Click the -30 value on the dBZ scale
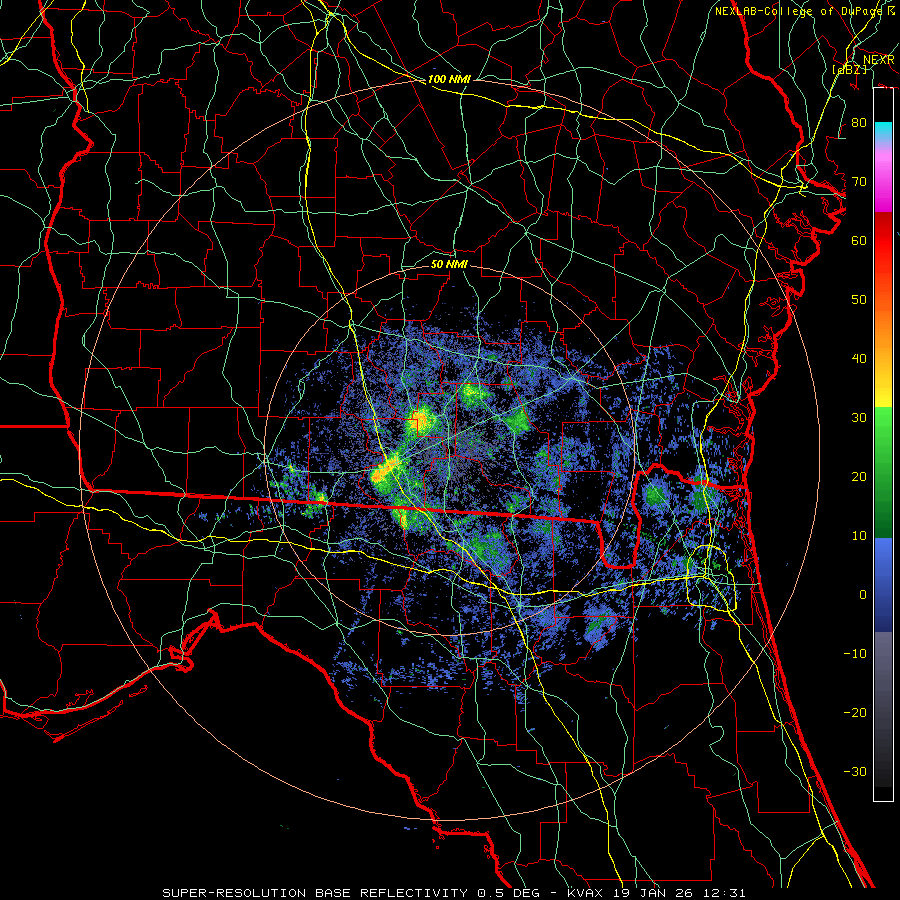The image size is (900, 900). point(855,771)
